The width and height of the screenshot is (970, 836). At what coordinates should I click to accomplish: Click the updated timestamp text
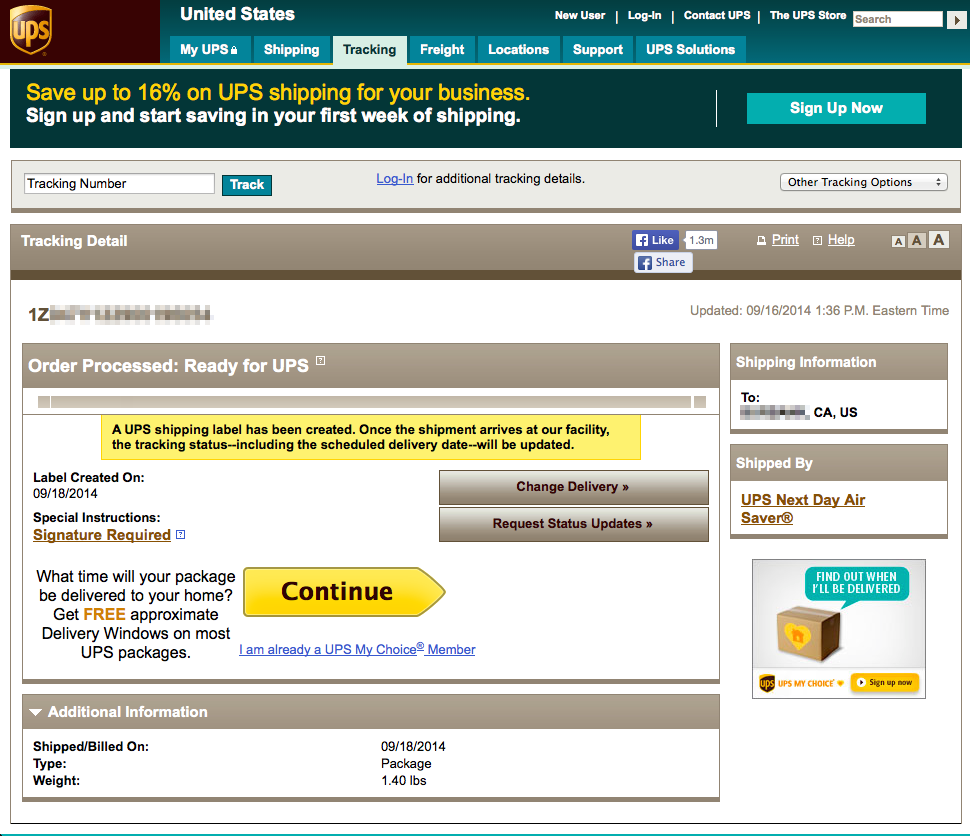coord(819,311)
